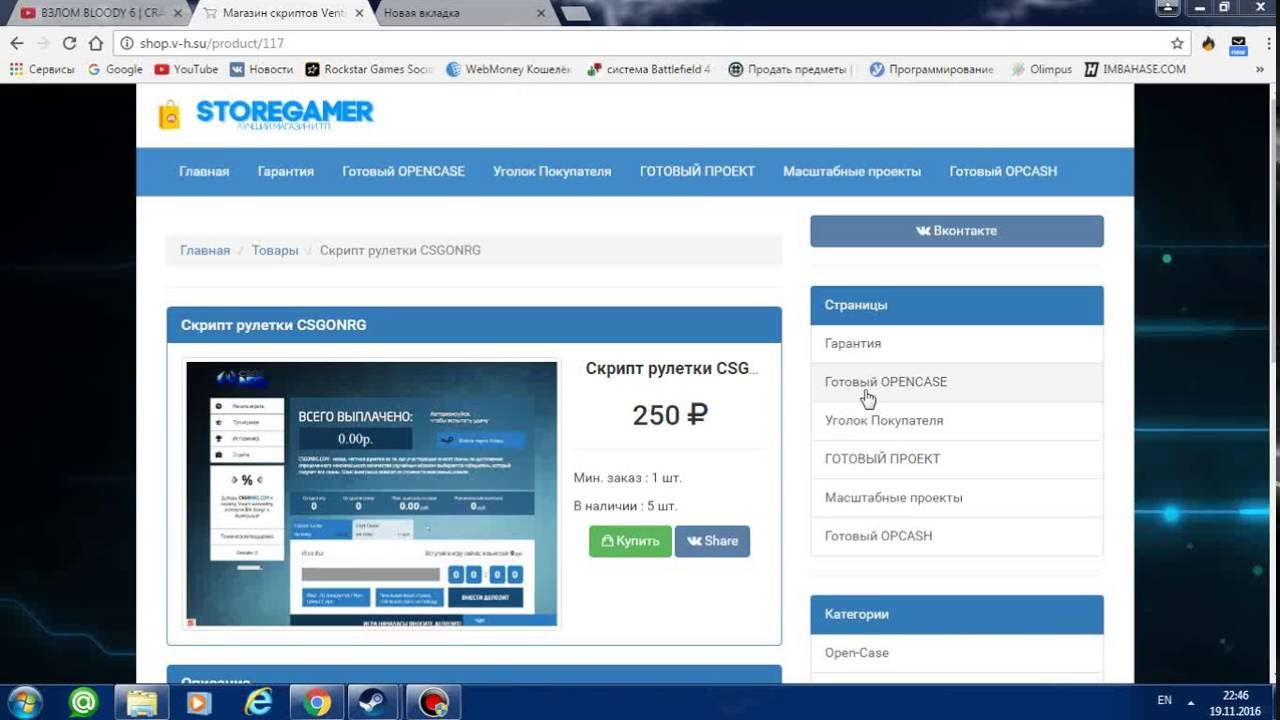Click the VK Share button
The height and width of the screenshot is (720, 1280).
[x=712, y=541]
